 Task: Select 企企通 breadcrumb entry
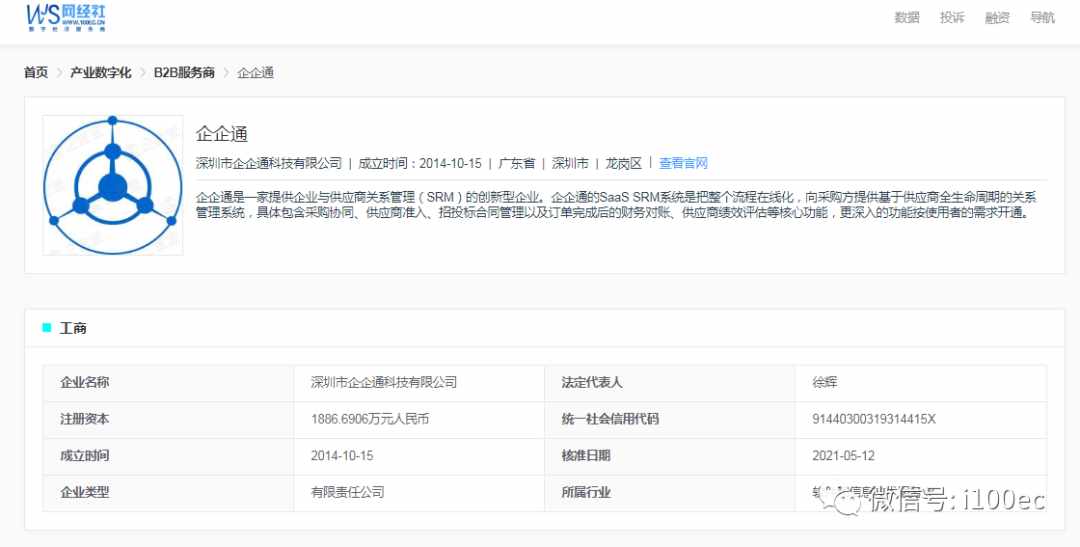[256, 72]
